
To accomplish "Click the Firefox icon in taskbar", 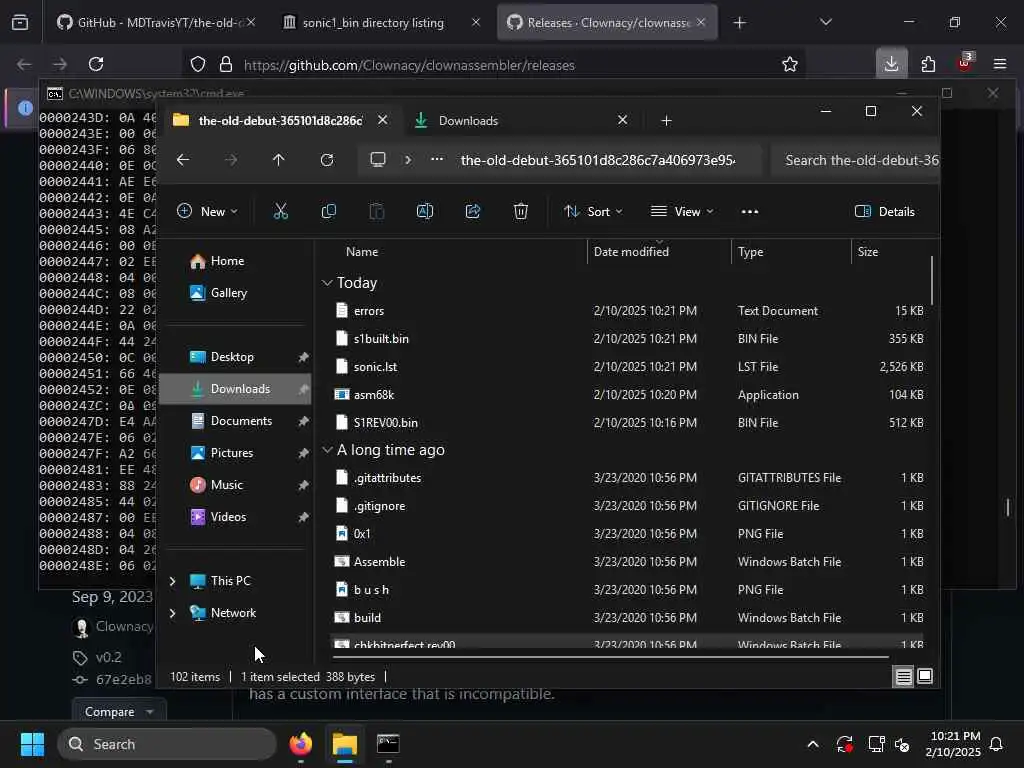I will tap(301, 744).
